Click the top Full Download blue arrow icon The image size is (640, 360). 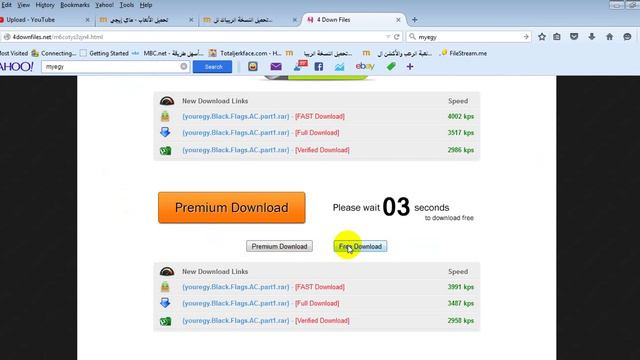point(165,132)
